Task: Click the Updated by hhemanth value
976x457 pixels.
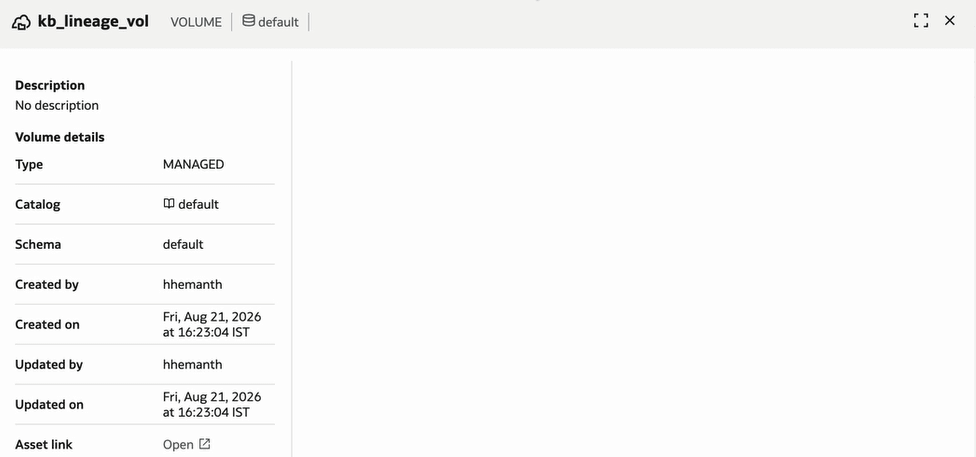Action: click(x=192, y=364)
